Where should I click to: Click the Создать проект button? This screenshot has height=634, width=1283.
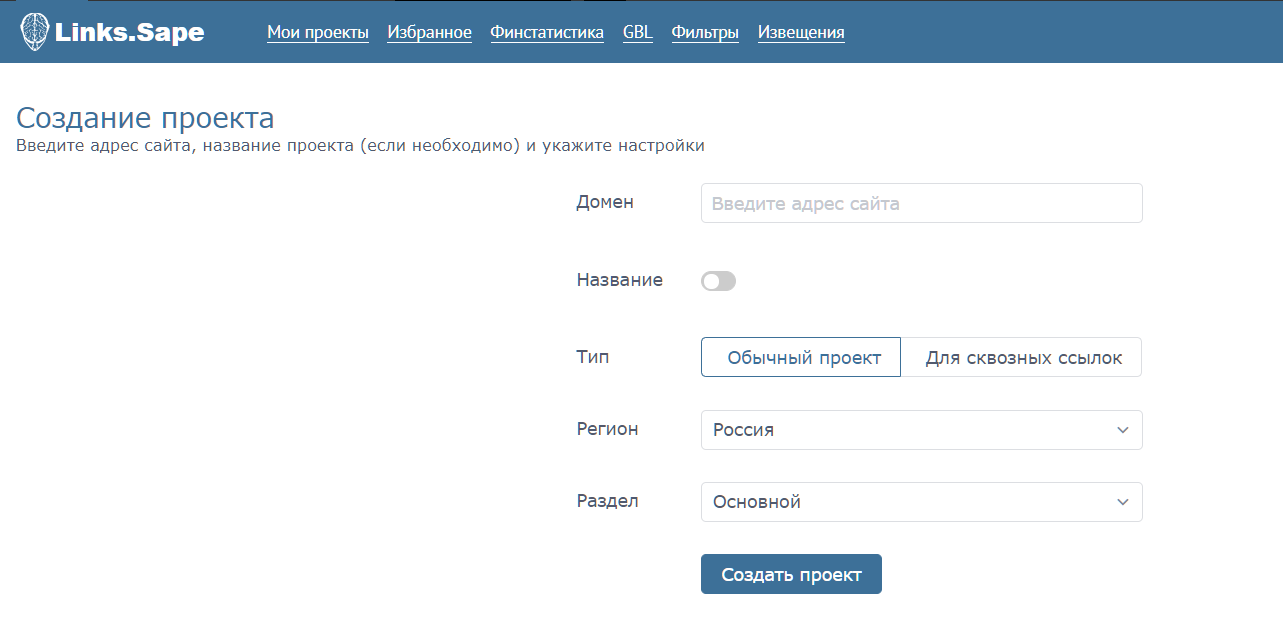[791, 574]
